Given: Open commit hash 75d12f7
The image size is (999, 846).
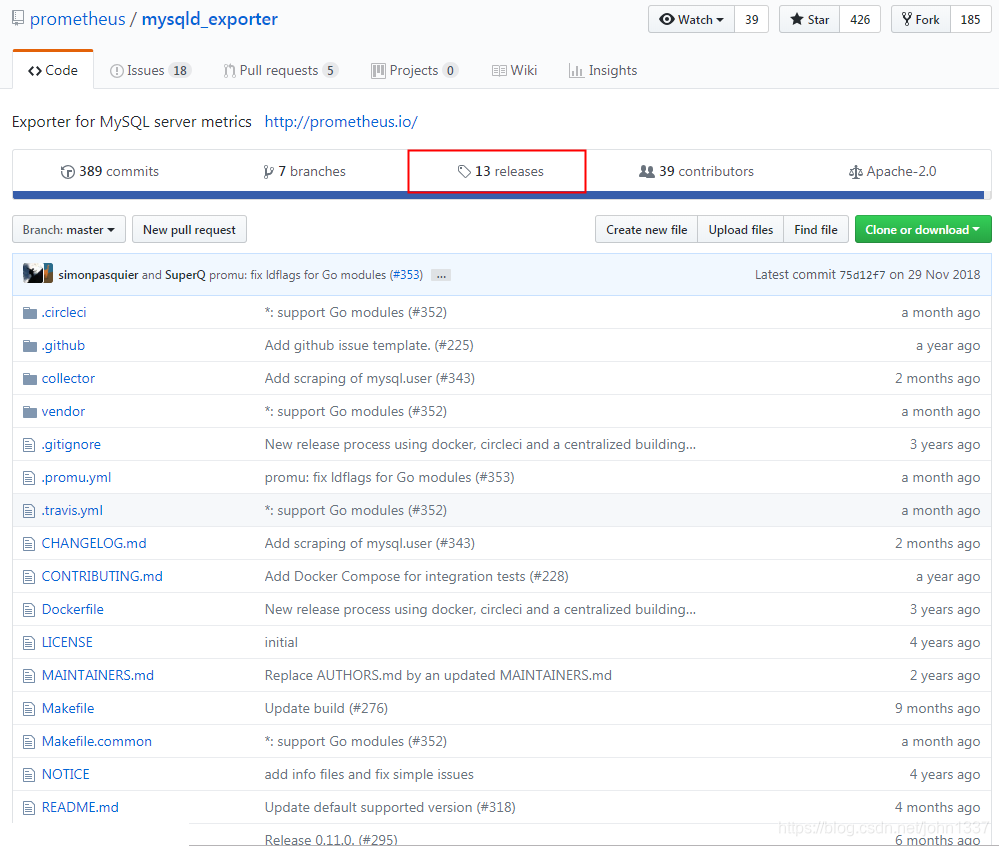Looking at the screenshot, I should (x=862, y=275).
